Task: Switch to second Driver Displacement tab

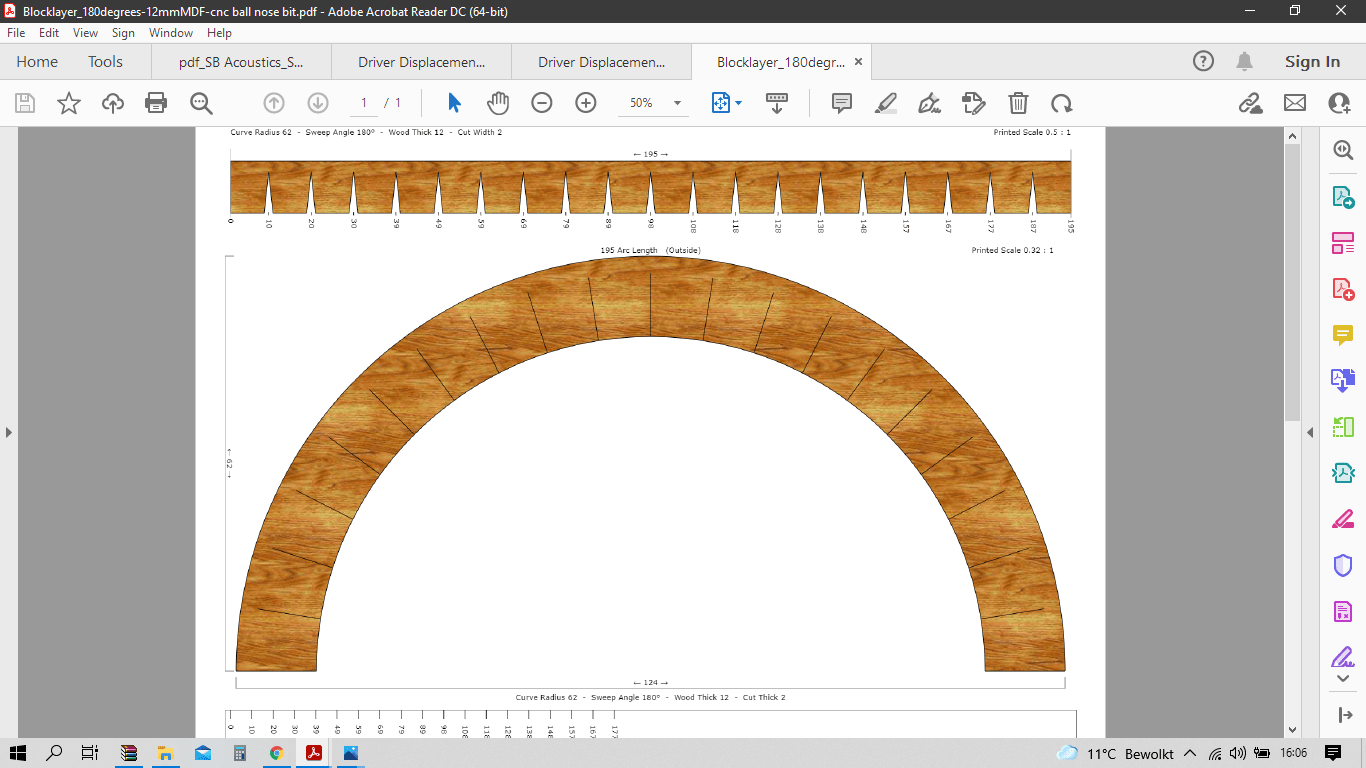Action: (x=601, y=62)
